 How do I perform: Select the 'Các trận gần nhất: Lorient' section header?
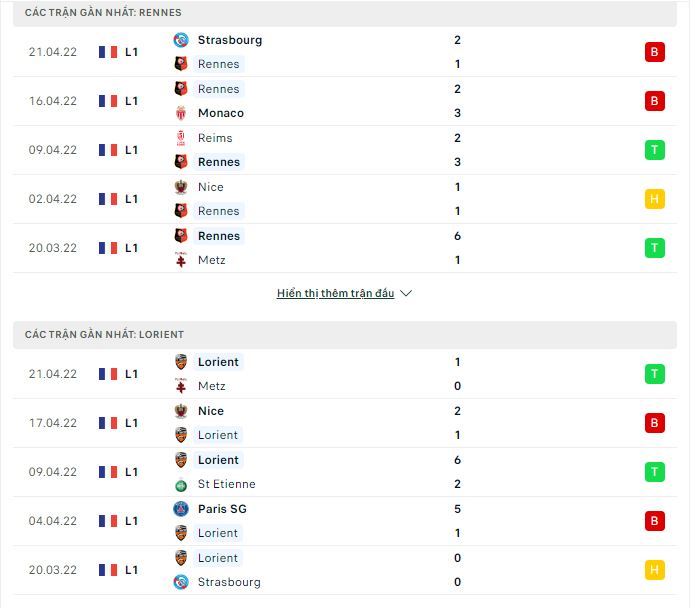pos(345,335)
